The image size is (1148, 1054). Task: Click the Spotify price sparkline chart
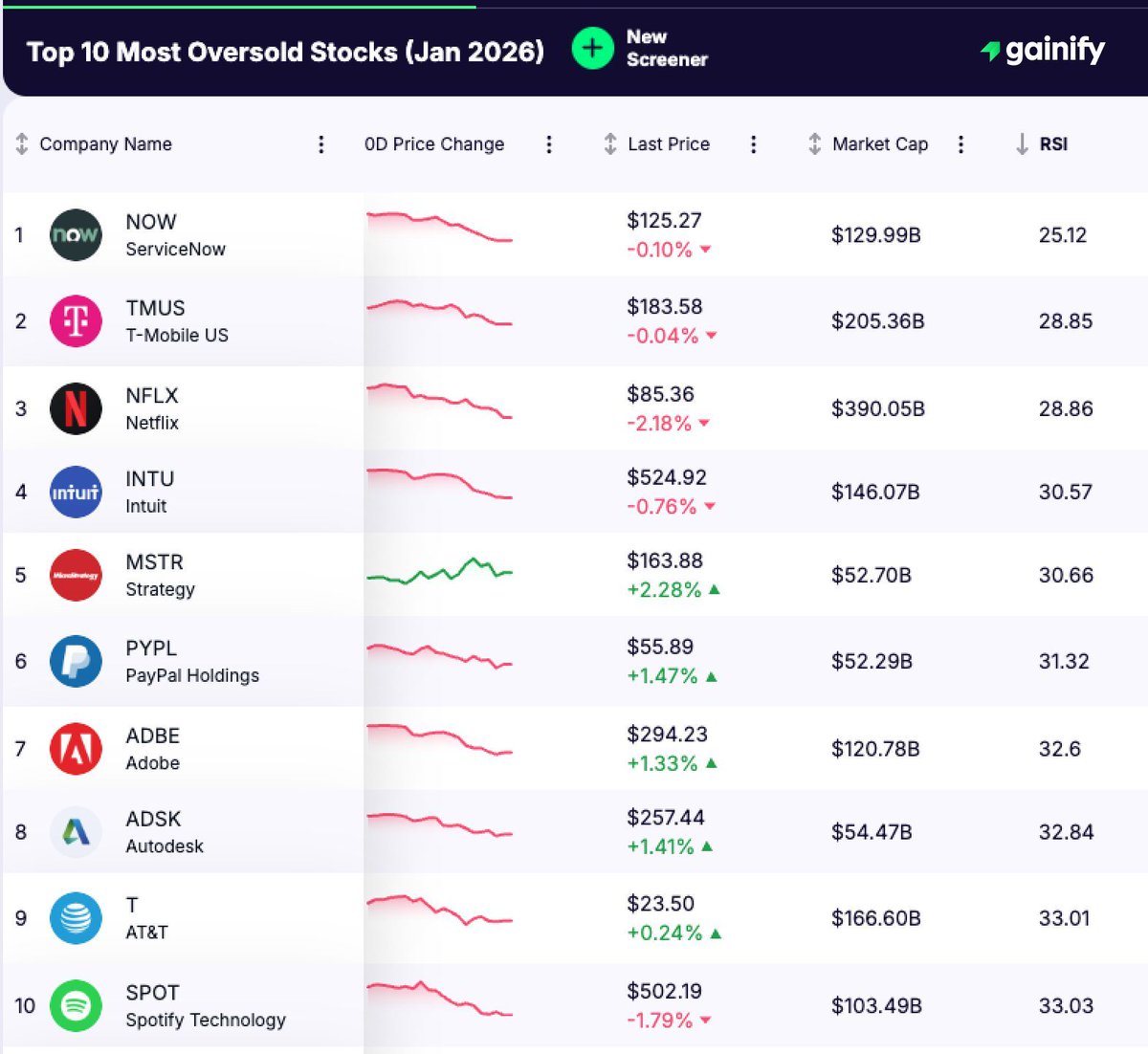pyautogui.click(x=439, y=999)
